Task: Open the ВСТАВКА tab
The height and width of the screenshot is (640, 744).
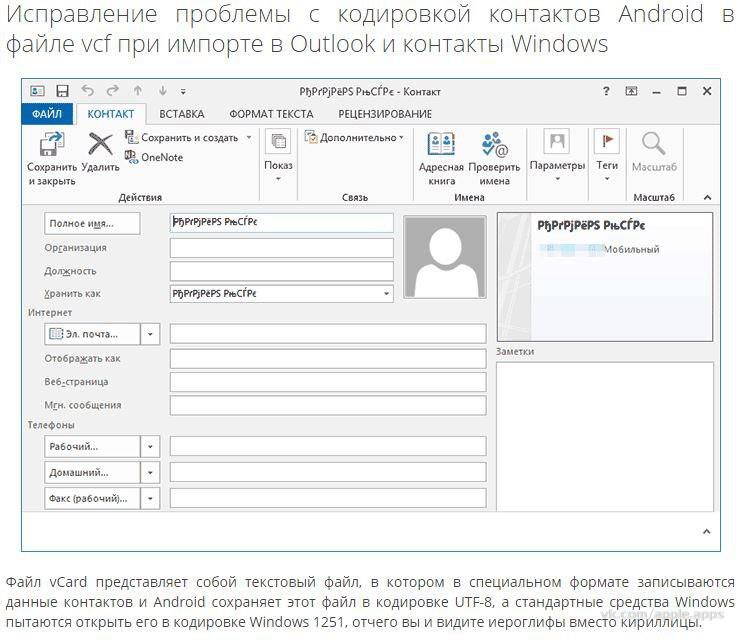Action: click(x=182, y=114)
